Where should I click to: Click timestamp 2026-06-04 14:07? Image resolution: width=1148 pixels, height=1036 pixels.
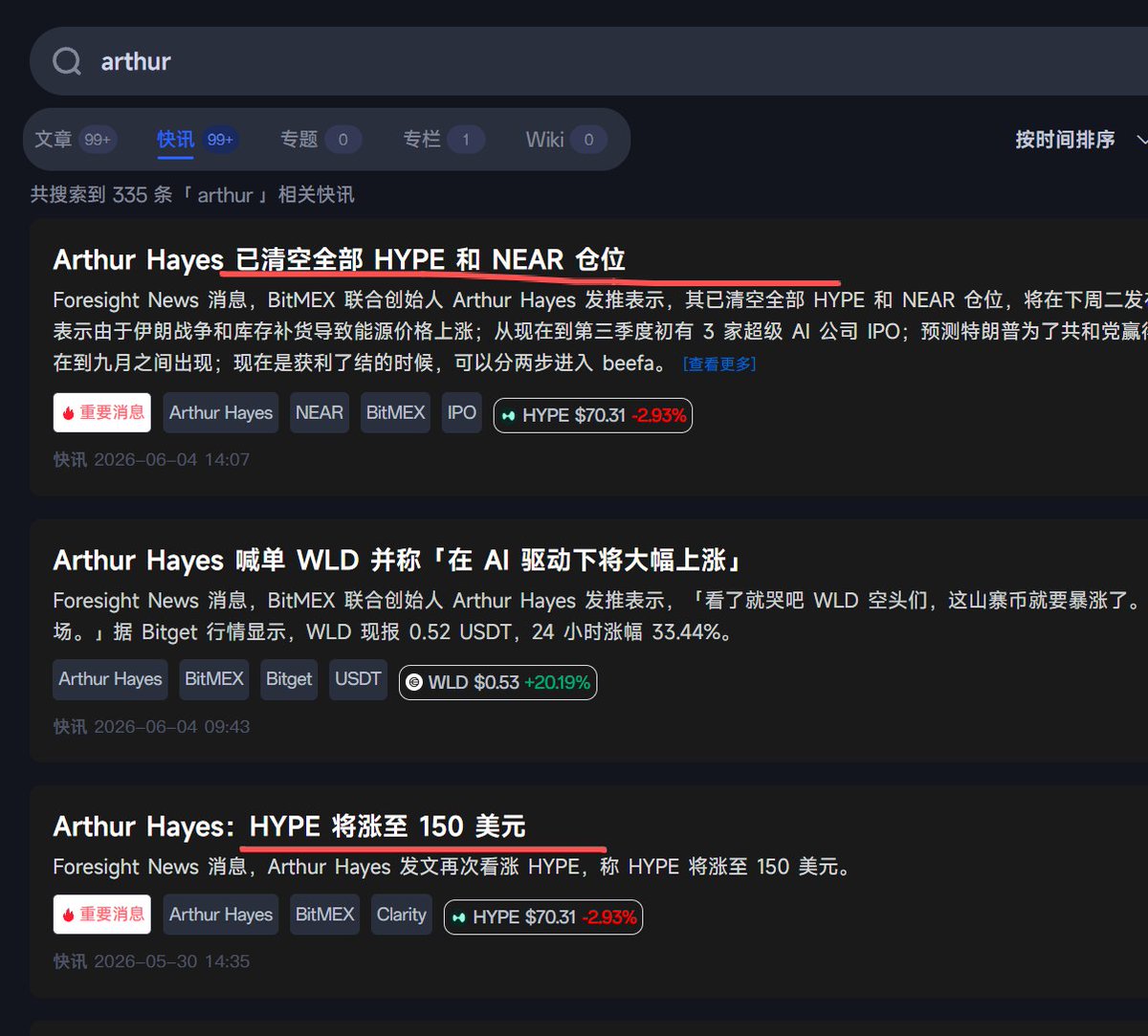tap(171, 460)
